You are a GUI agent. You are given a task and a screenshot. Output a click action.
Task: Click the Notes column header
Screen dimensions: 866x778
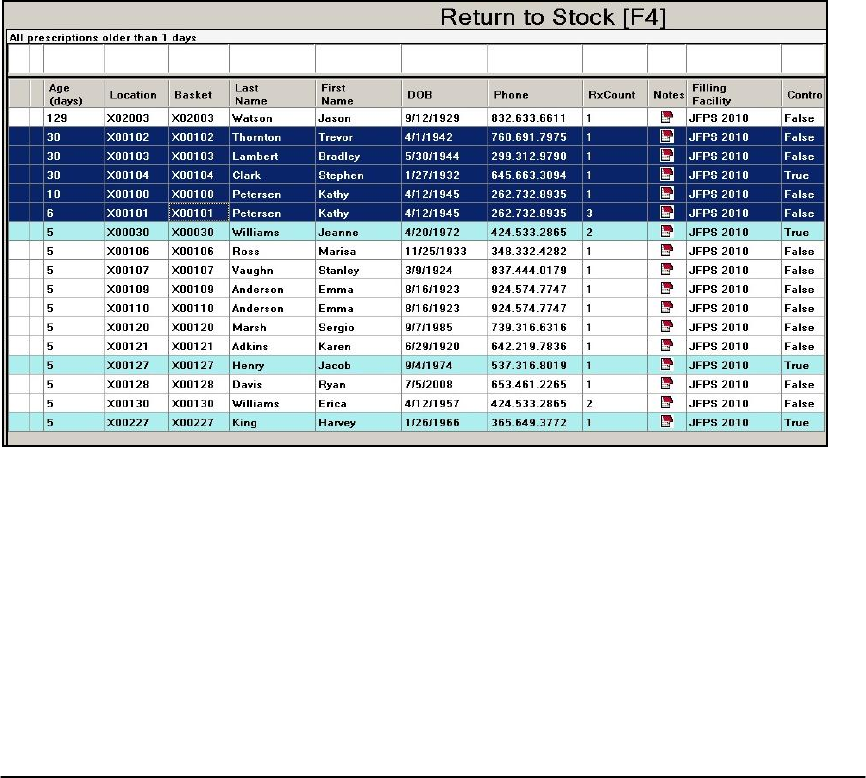coord(667,94)
